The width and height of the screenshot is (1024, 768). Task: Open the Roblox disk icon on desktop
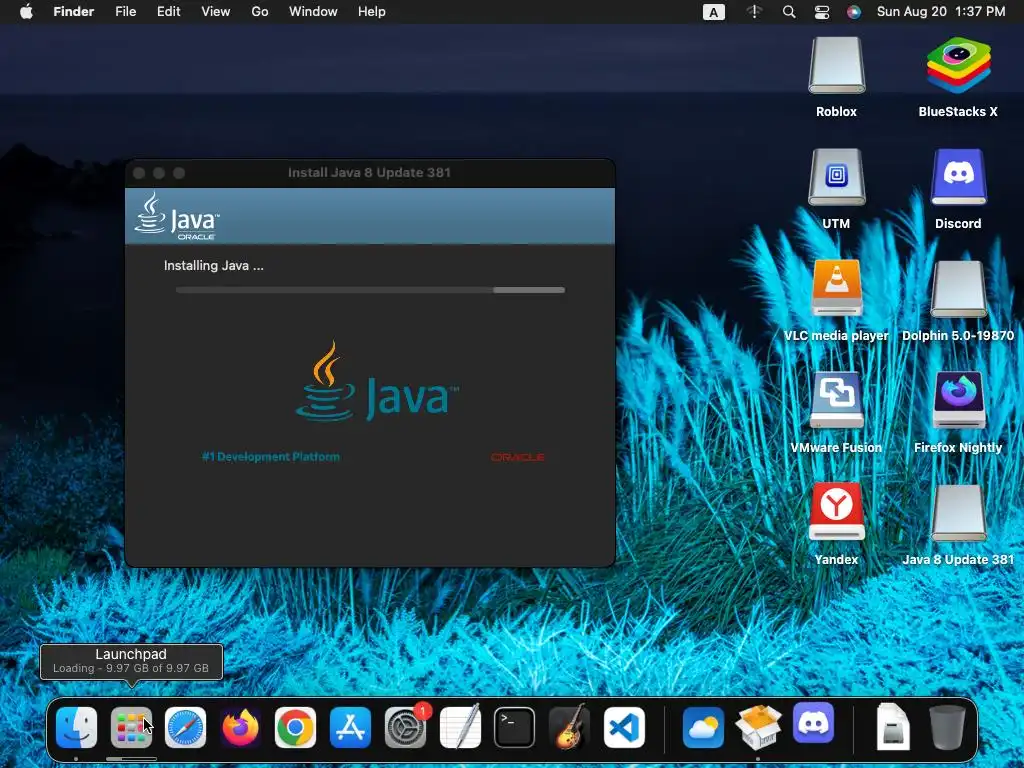click(836, 67)
